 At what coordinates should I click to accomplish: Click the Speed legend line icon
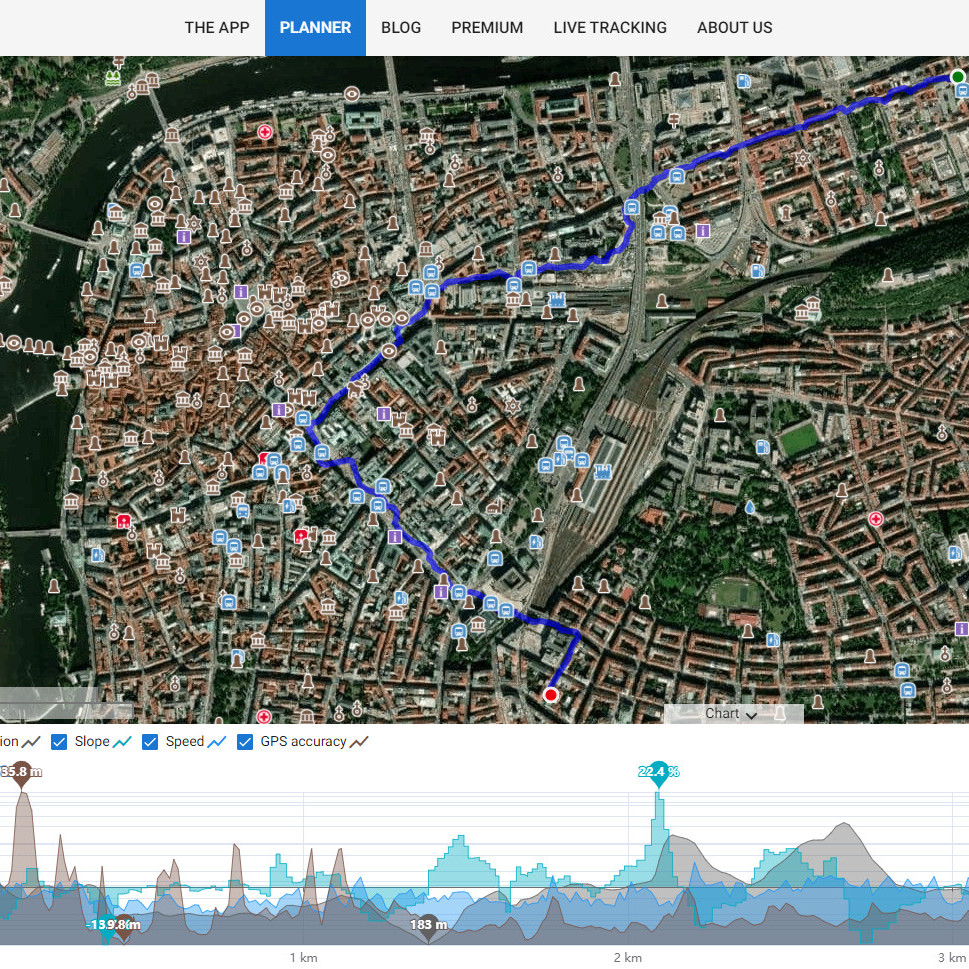[x=216, y=742]
